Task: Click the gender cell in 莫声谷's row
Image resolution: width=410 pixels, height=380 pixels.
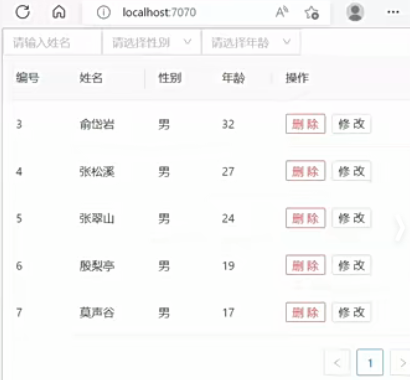Action: pyautogui.click(x=164, y=313)
